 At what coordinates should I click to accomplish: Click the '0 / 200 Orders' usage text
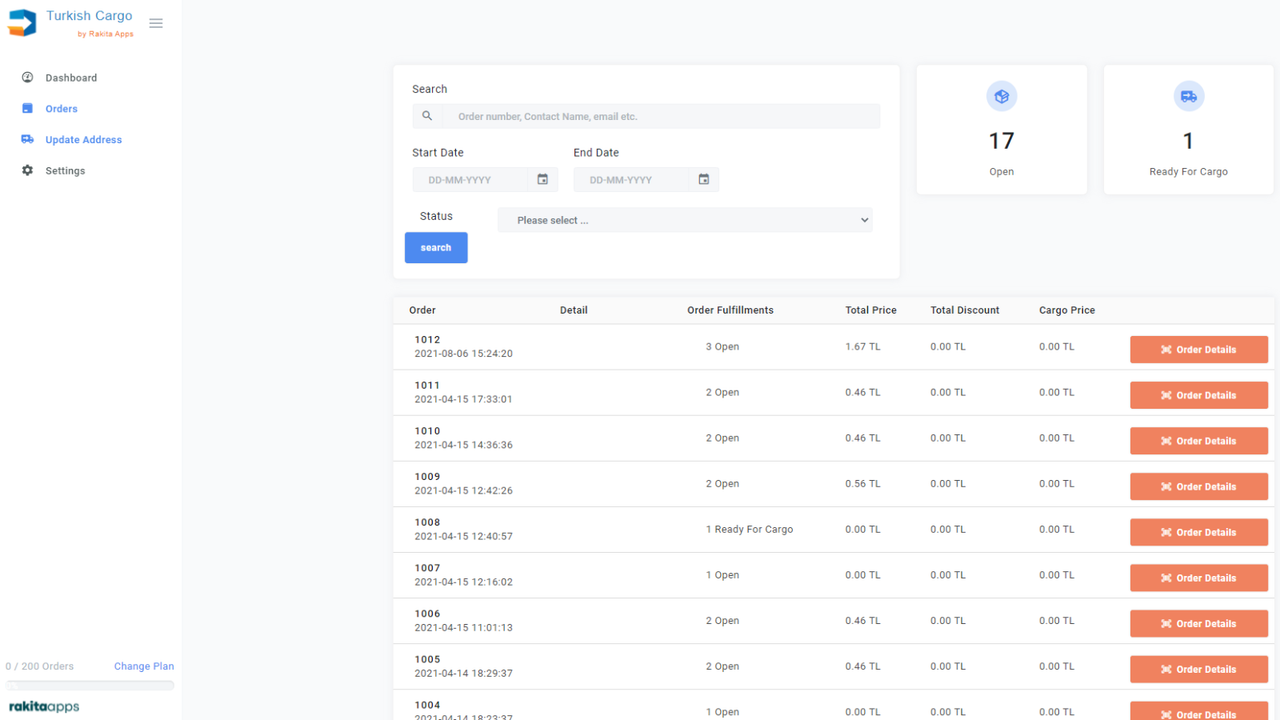point(39,666)
